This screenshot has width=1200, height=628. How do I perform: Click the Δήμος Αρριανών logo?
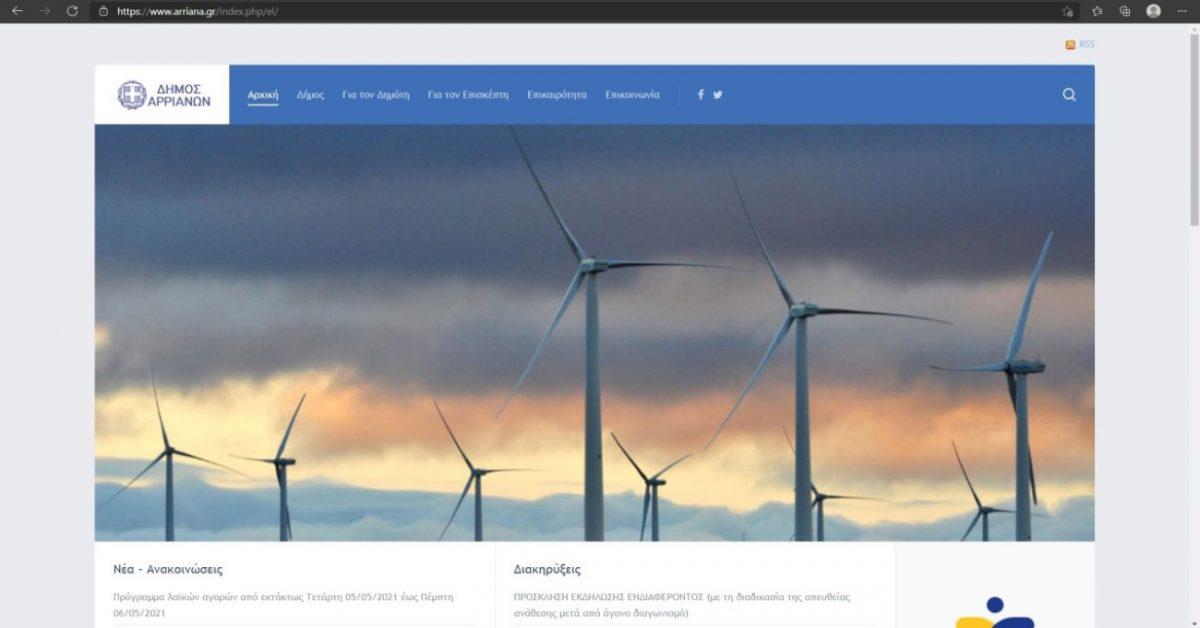163,95
